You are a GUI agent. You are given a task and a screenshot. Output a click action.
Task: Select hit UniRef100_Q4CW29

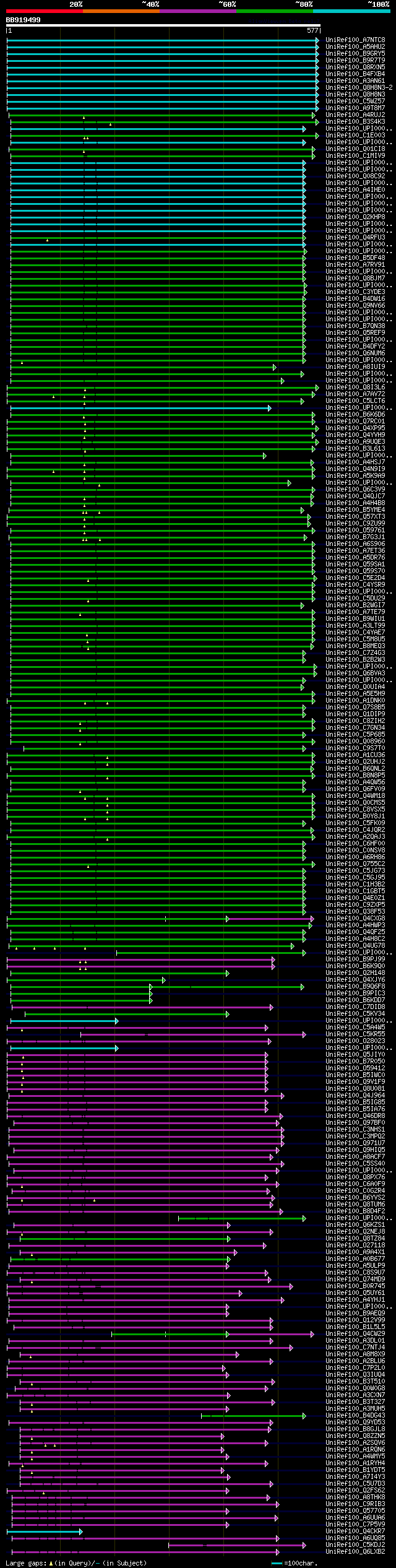pyautogui.click(x=355, y=1333)
